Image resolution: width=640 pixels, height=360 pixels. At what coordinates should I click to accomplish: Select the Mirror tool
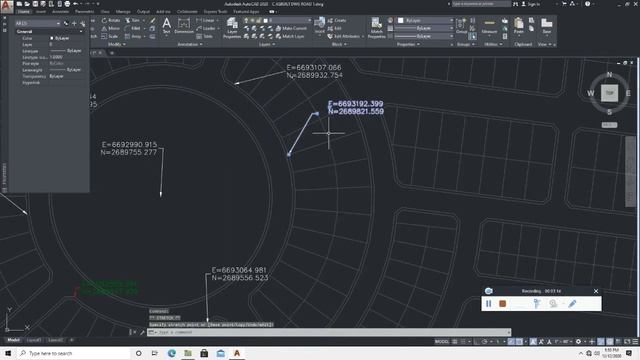pos(111,29)
